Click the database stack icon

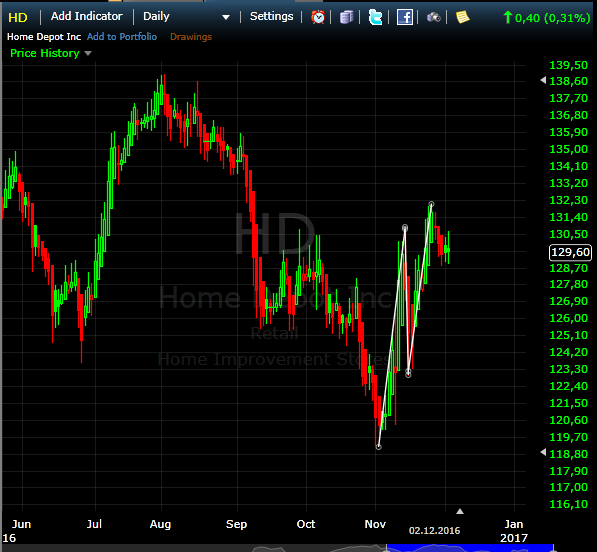(346, 17)
